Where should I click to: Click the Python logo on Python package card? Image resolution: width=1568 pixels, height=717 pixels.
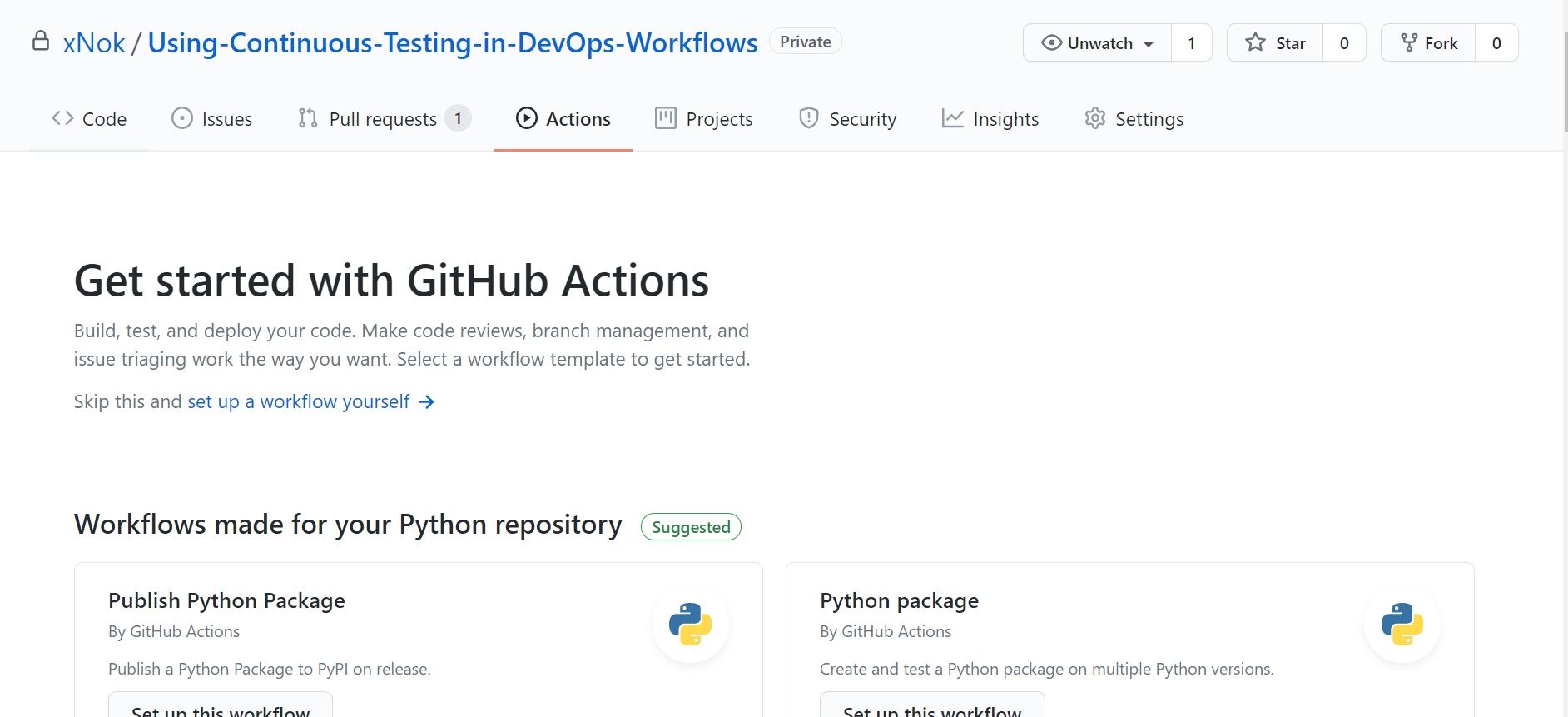1402,624
